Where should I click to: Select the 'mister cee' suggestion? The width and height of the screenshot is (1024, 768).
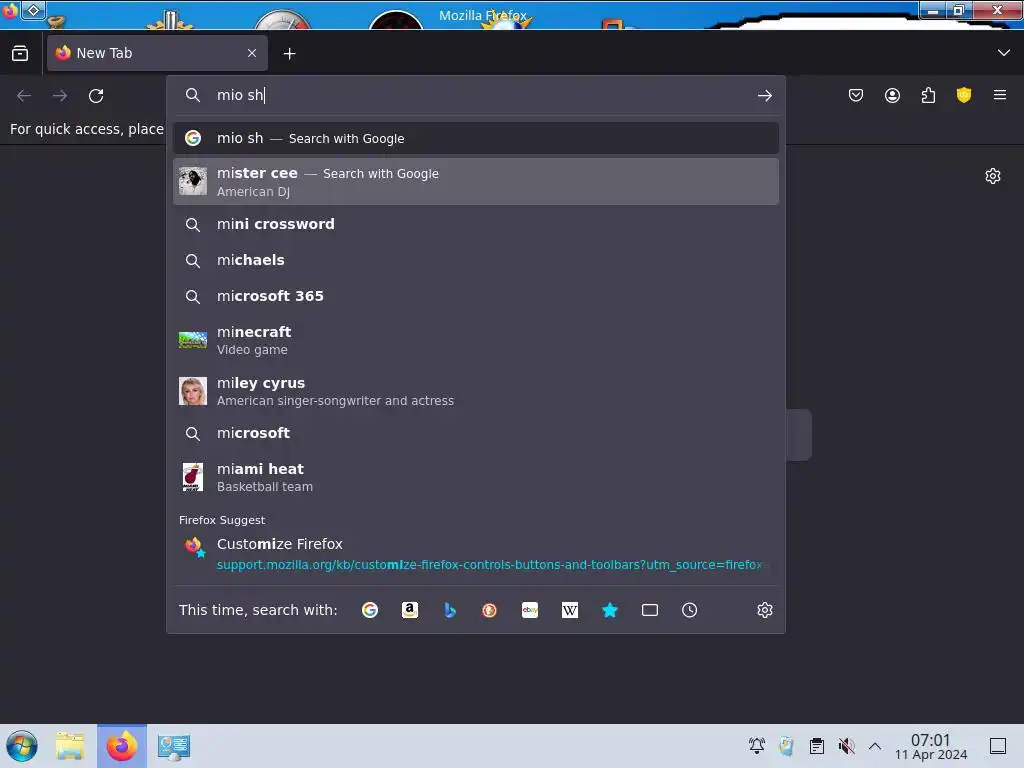(x=475, y=182)
